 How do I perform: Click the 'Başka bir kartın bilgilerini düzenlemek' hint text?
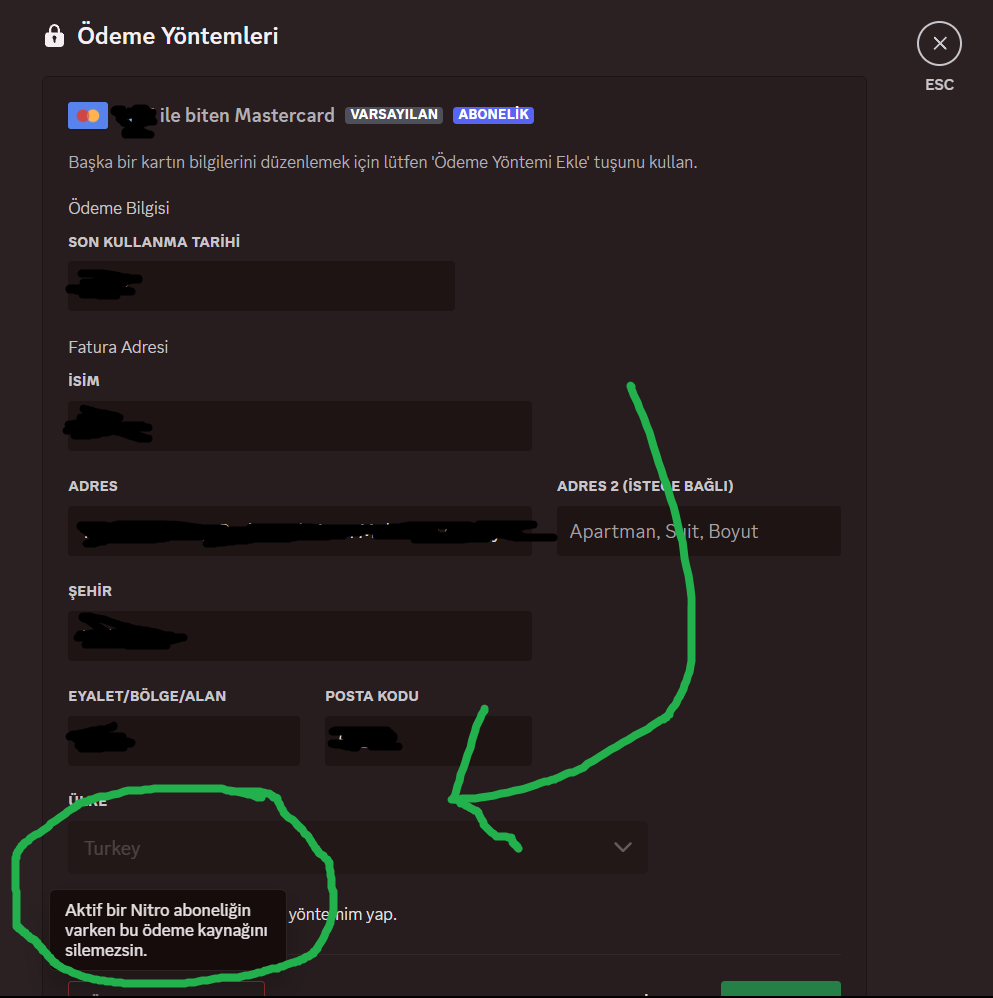pyautogui.click(x=383, y=162)
